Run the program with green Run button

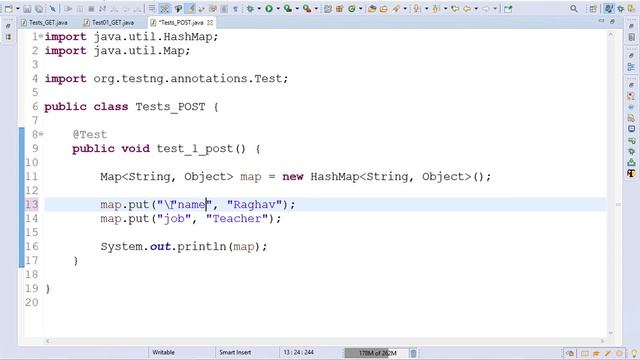click(269, 9)
